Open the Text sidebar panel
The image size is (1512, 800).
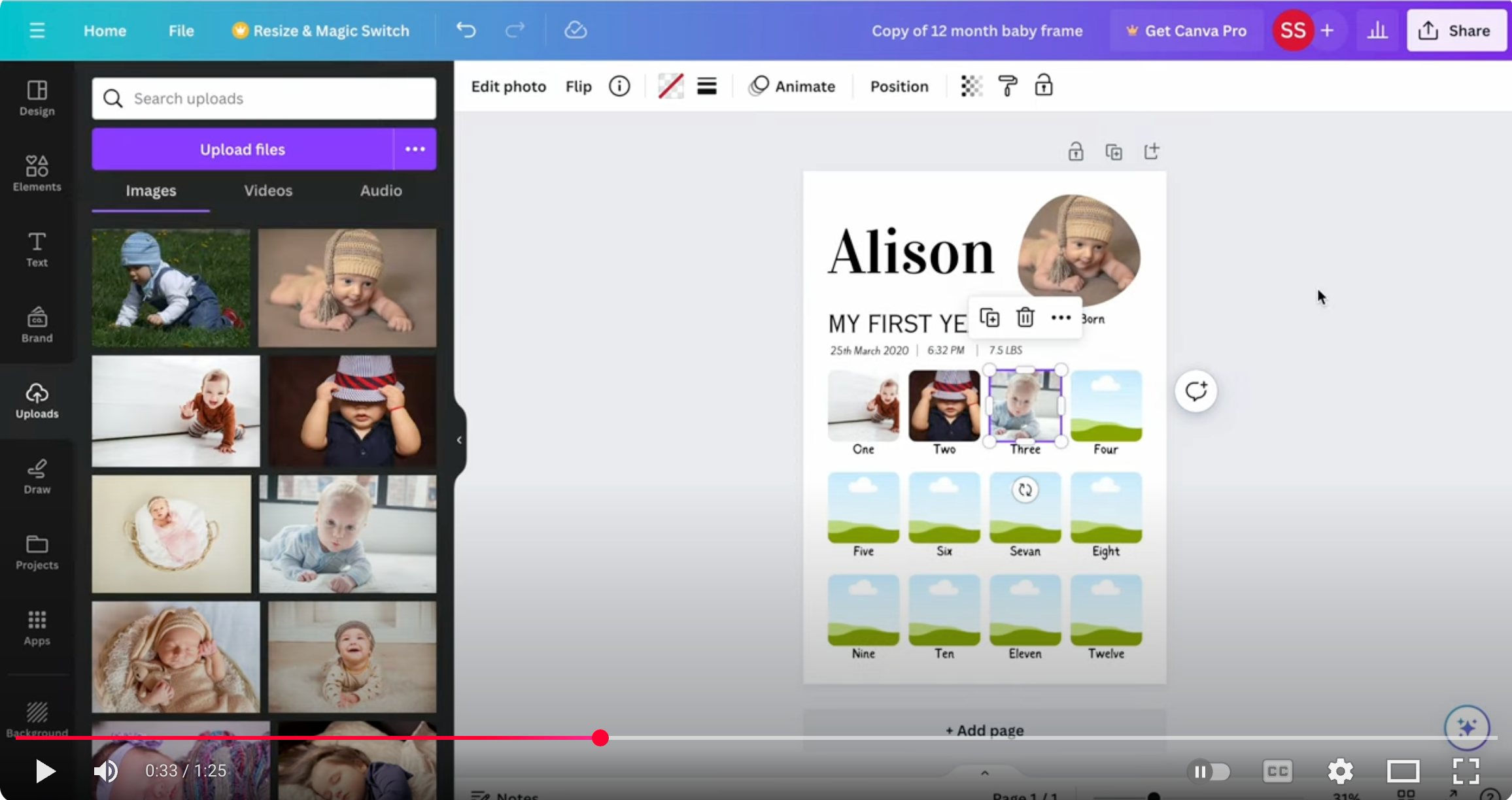(37, 249)
